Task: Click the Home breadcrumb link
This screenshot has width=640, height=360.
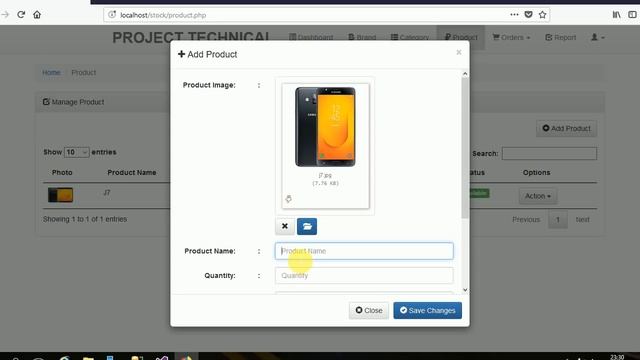Action: (51, 72)
